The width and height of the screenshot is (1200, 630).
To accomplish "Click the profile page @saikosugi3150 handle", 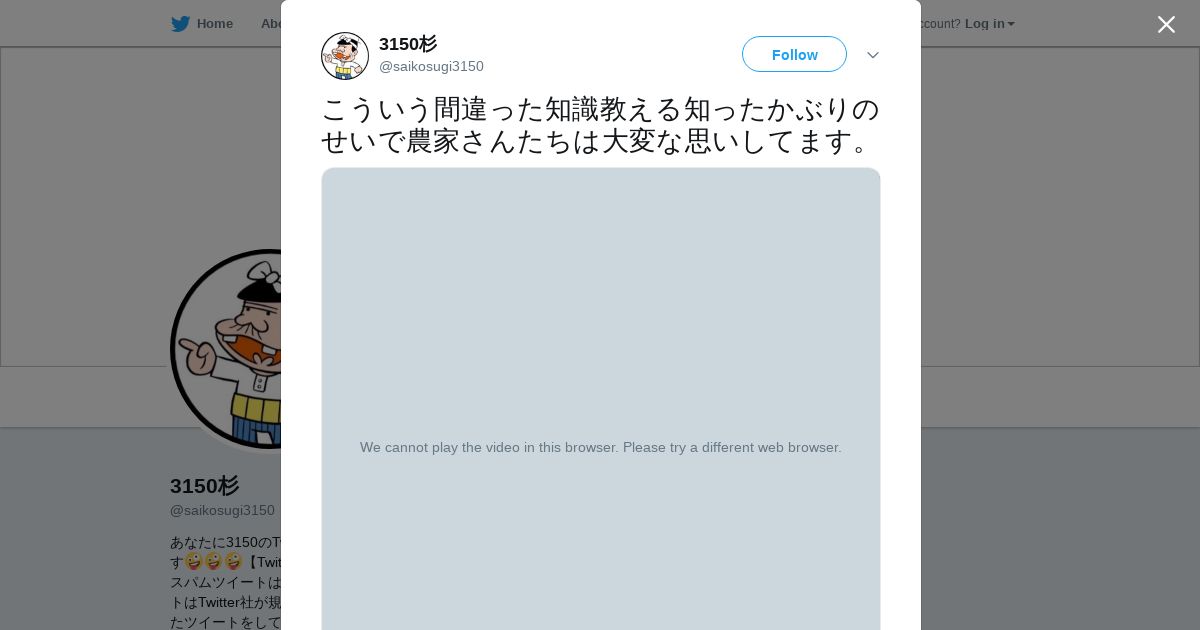I will point(222,510).
